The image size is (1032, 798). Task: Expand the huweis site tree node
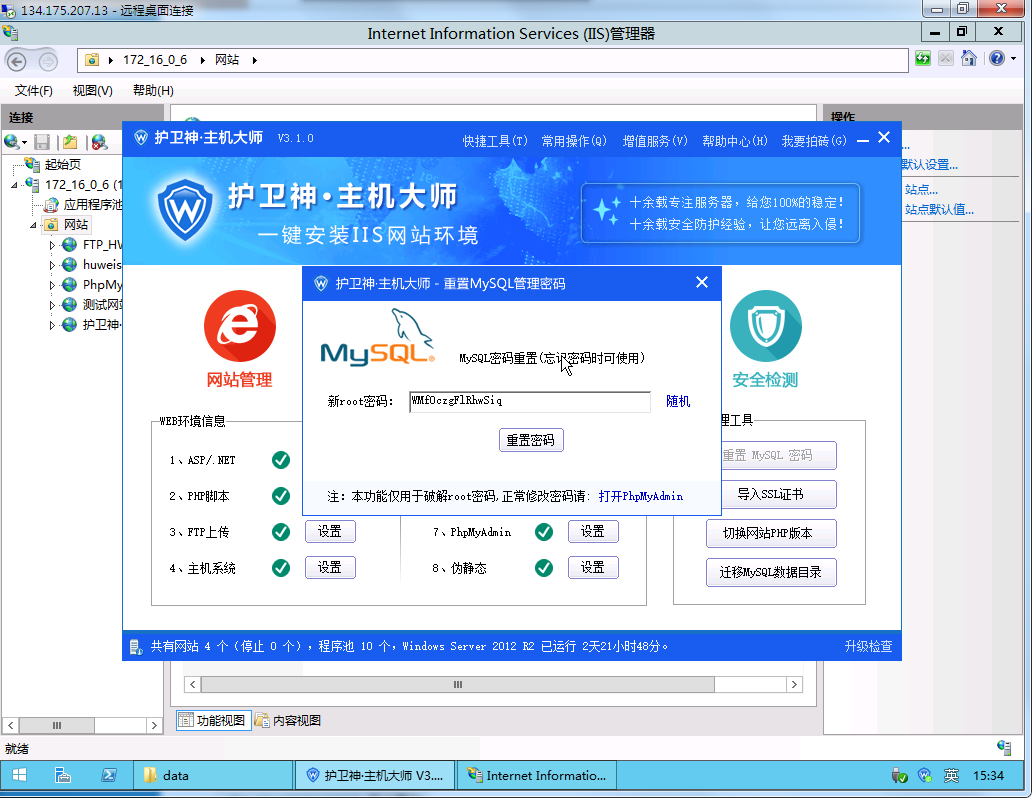click(x=52, y=265)
